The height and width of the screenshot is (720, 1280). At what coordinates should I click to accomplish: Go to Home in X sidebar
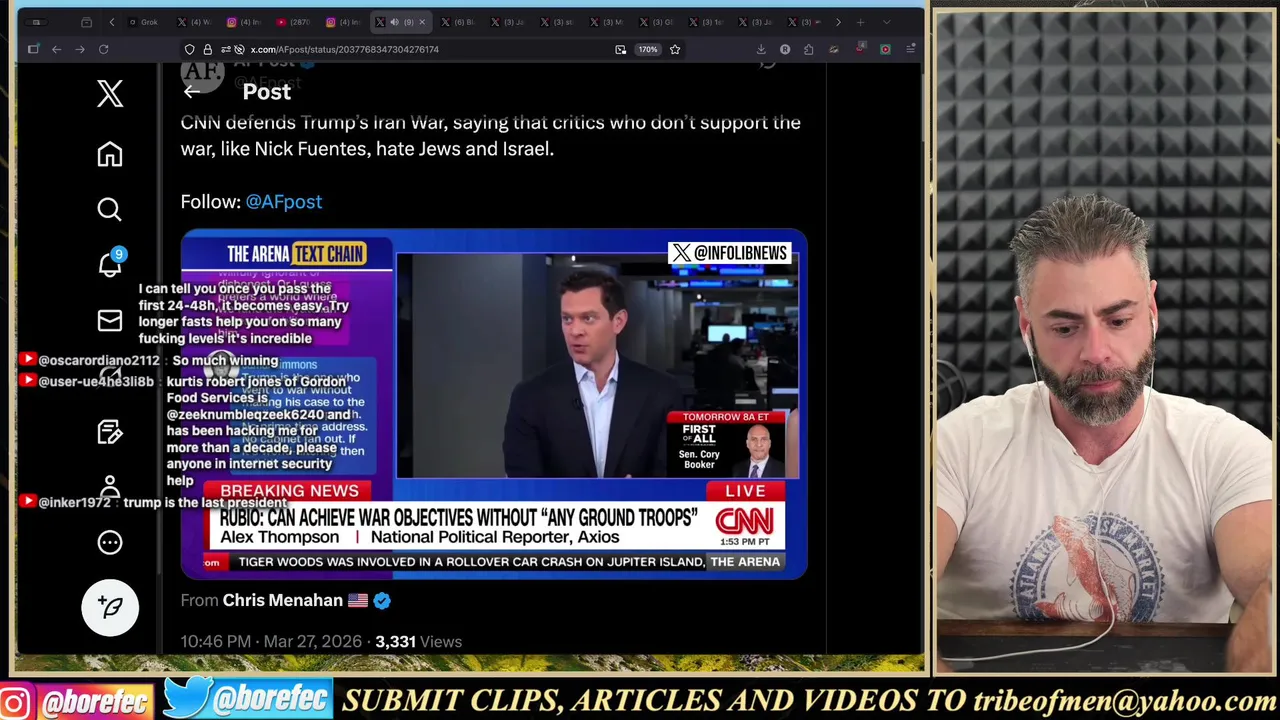coord(110,154)
